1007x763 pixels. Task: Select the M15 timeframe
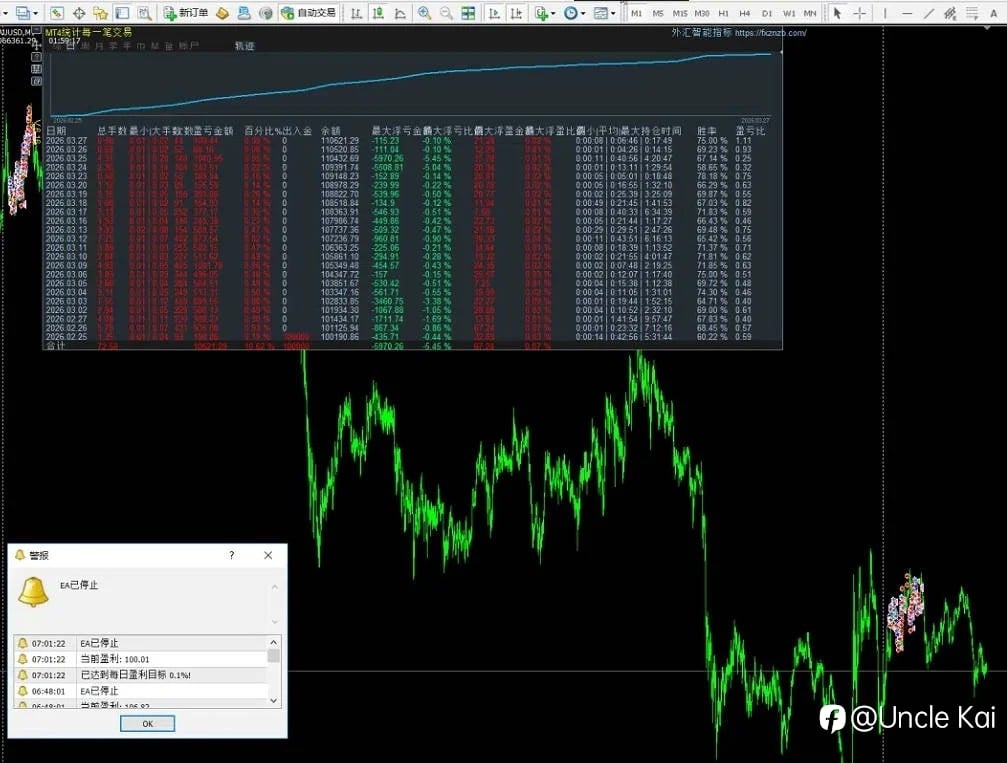pyautogui.click(x=679, y=13)
